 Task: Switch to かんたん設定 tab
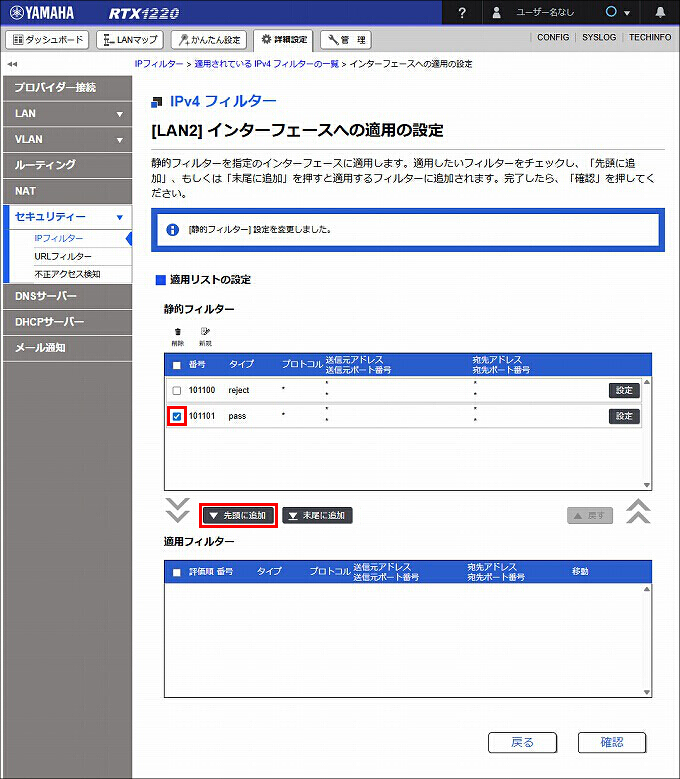[209, 40]
